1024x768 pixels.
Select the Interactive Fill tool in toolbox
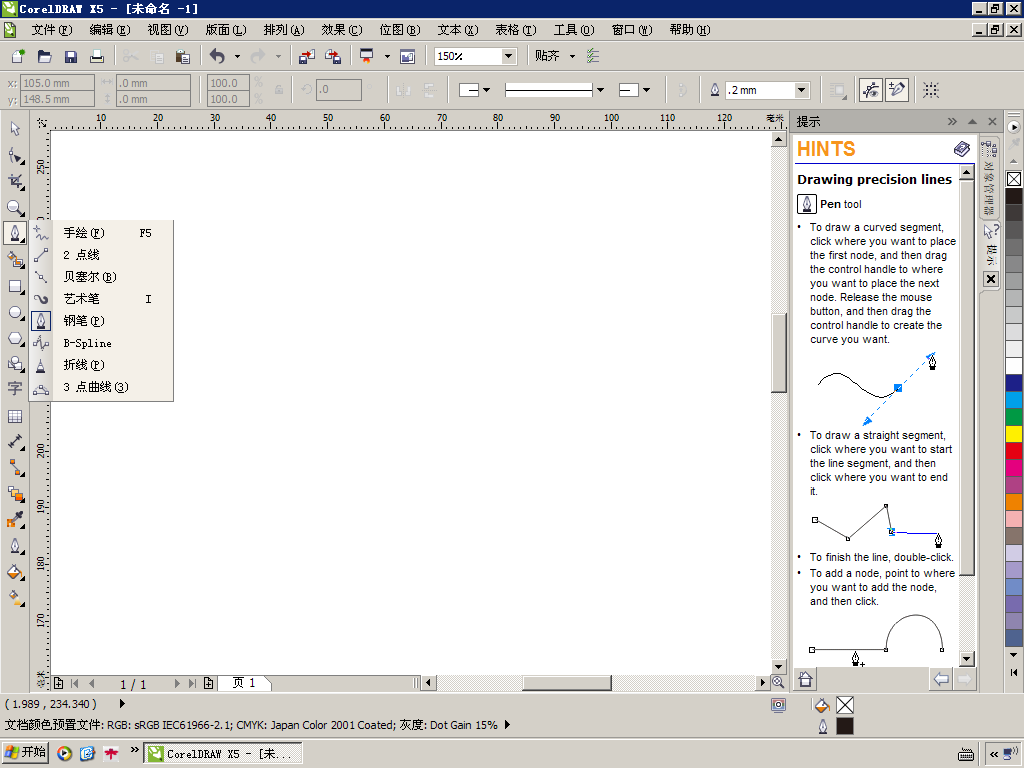15,598
